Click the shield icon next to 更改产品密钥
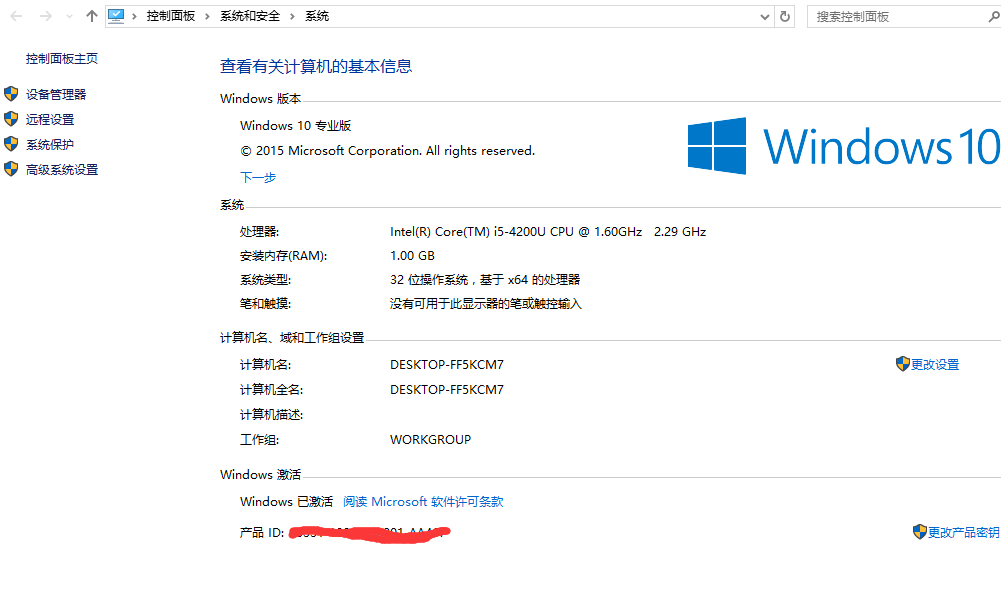 pos(919,532)
